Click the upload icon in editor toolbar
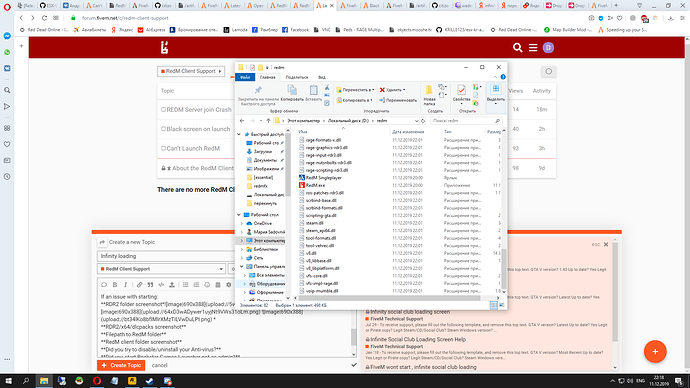690x388 pixels. click(172, 285)
